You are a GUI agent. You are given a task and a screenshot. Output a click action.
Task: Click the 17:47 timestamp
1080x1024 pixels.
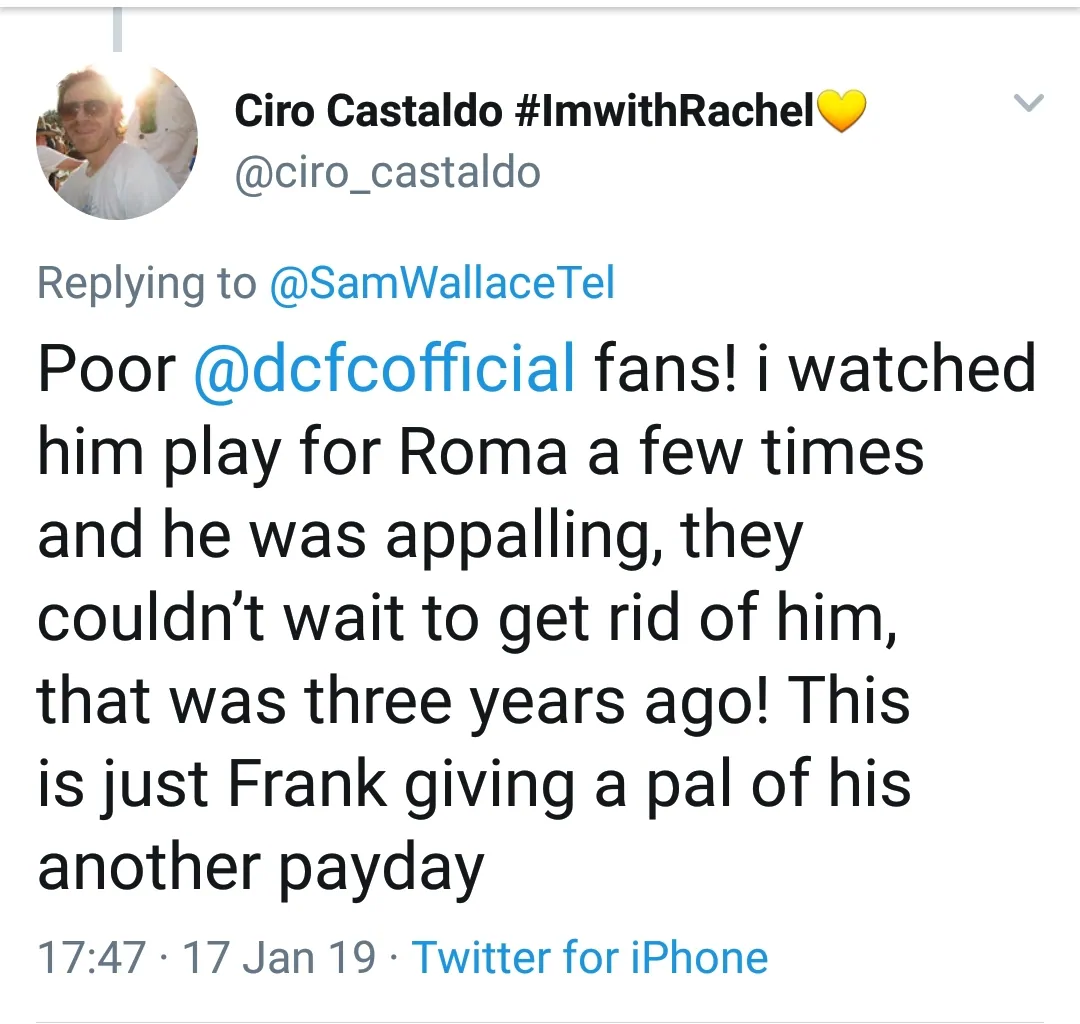92,957
